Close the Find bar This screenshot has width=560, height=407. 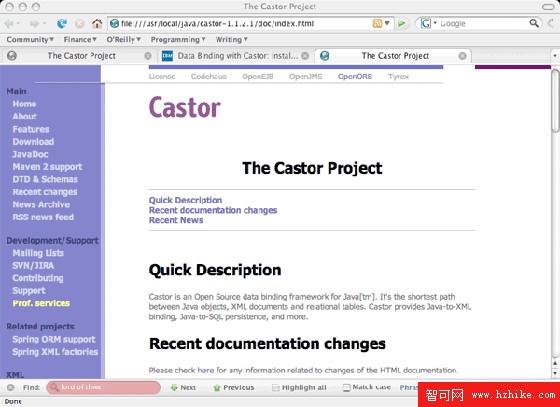(11, 387)
